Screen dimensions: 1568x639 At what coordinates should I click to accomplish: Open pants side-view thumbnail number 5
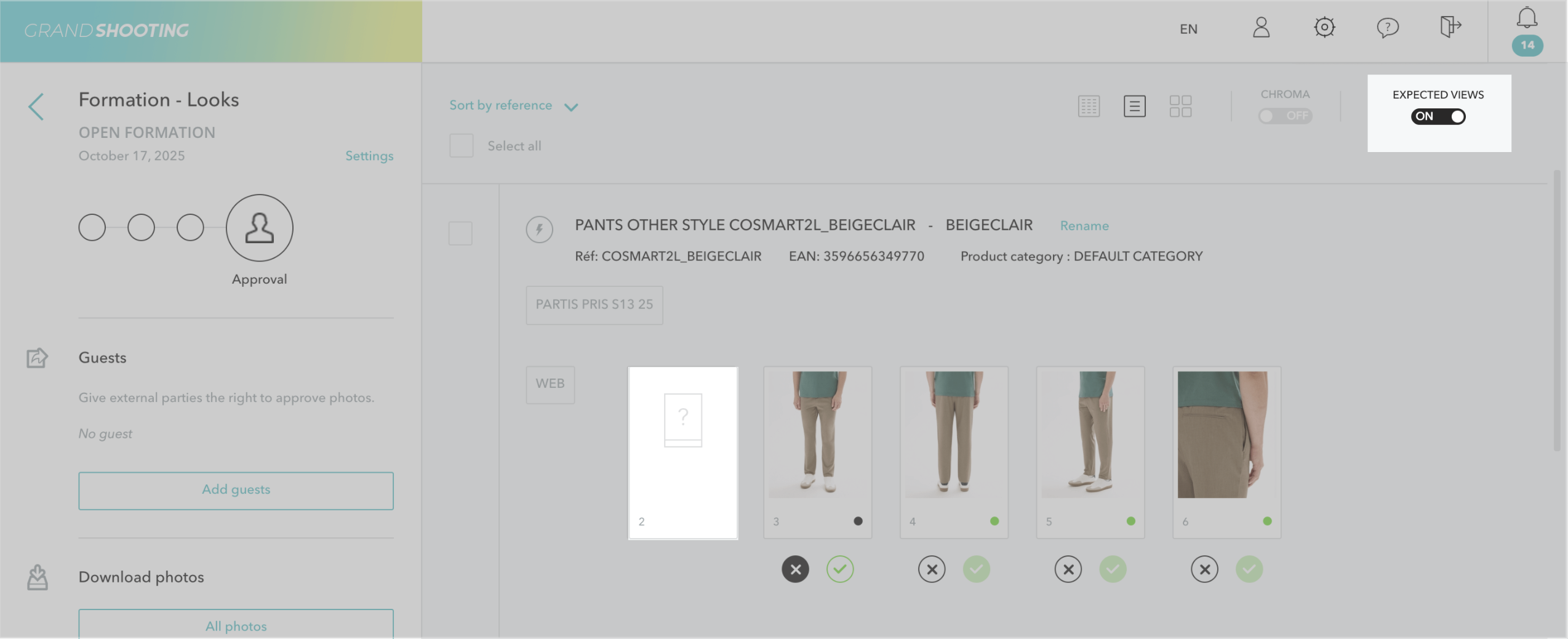1090,452
